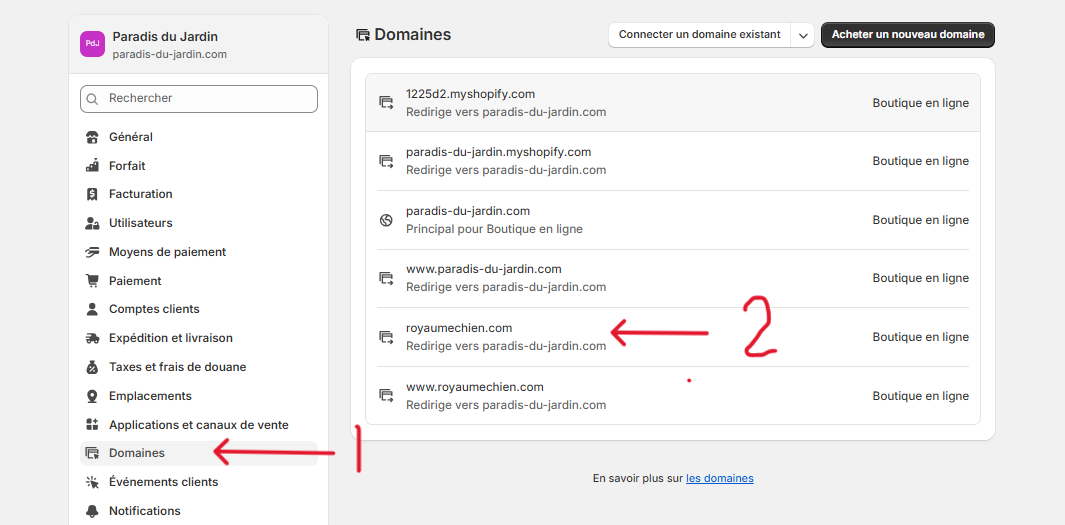Click the Forfait plan icon
Screen dimensions: 1065x525
pyautogui.click(x=92, y=166)
